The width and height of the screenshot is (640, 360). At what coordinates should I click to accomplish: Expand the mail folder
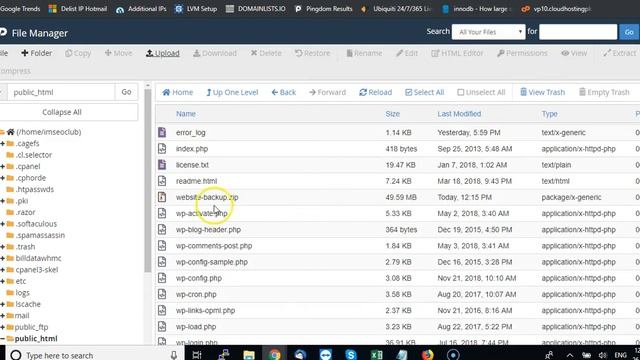pyautogui.click(x=2, y=316)
